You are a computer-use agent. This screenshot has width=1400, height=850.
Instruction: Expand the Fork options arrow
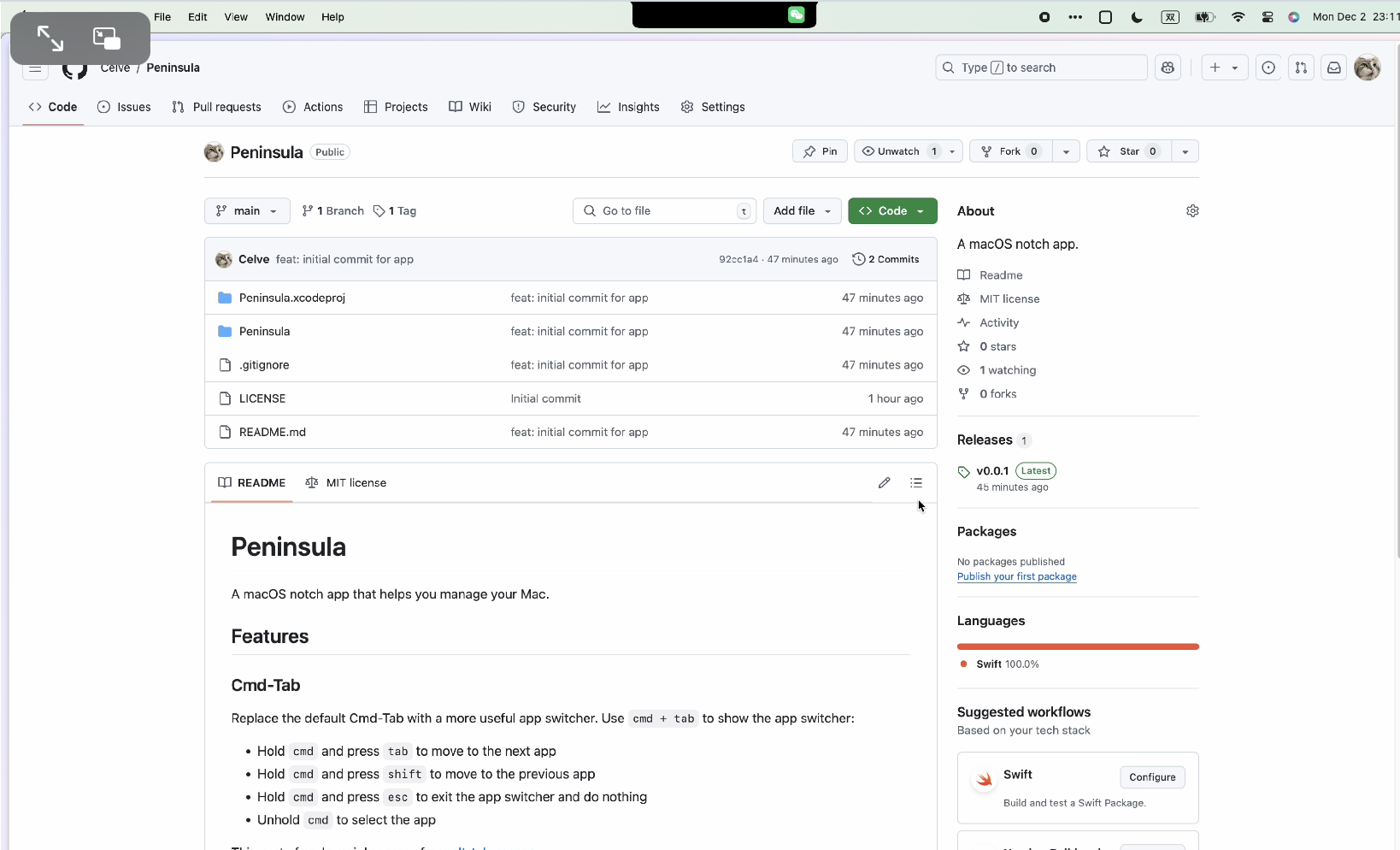point(1066,151)
